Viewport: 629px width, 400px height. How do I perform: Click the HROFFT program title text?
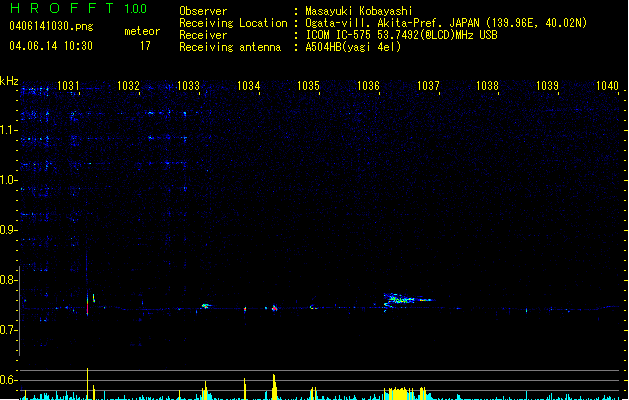tap(62, 8)
